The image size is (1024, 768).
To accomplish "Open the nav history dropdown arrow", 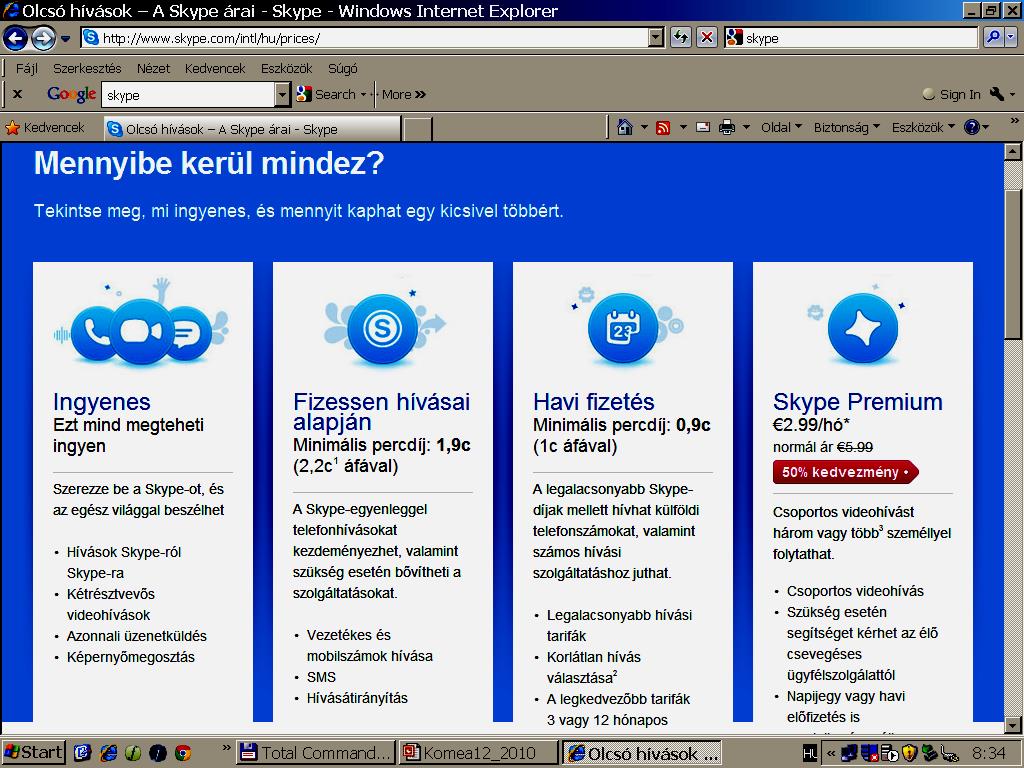I will [65, 39].
